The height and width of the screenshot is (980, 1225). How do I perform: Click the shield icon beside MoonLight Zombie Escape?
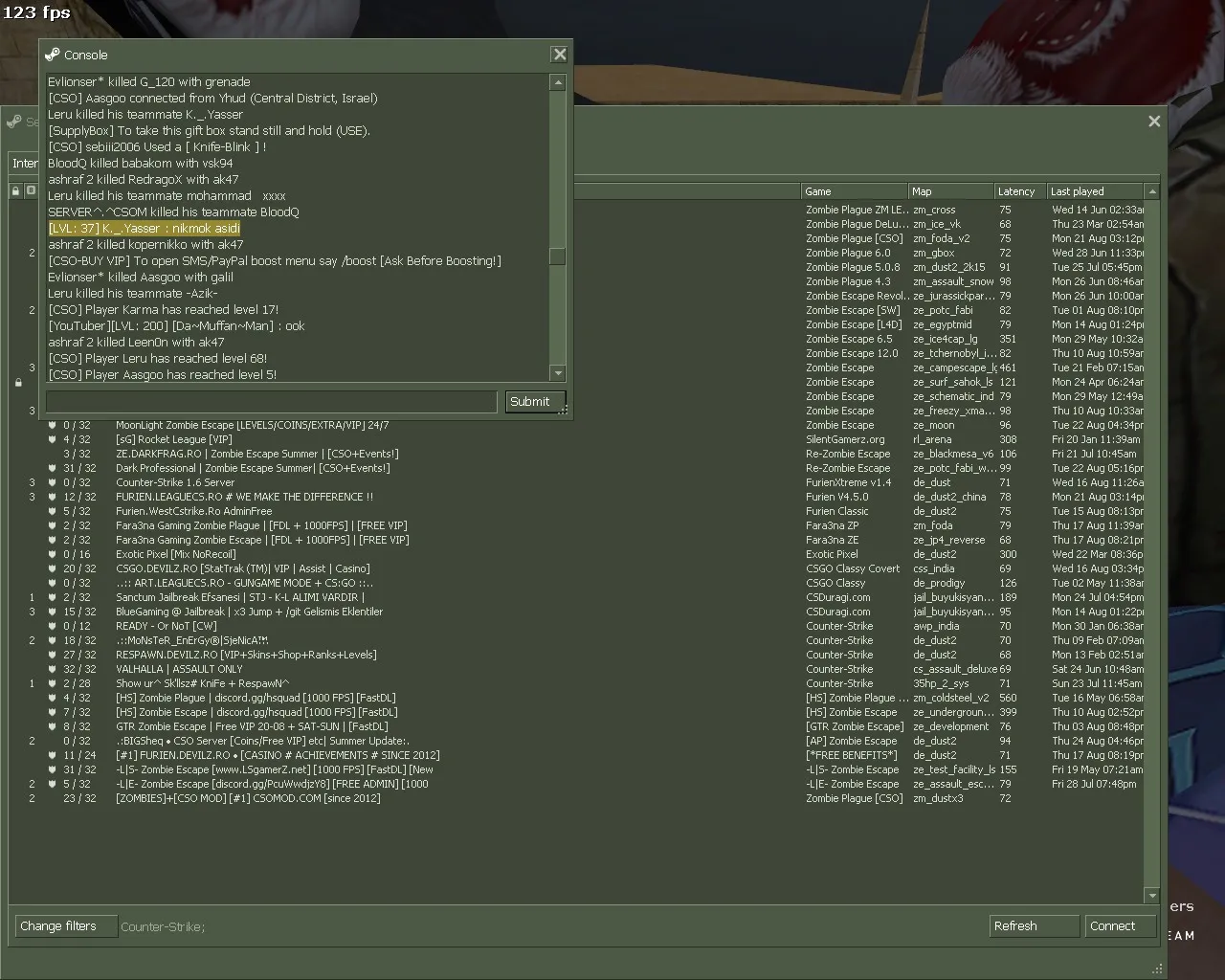point(53,425)
